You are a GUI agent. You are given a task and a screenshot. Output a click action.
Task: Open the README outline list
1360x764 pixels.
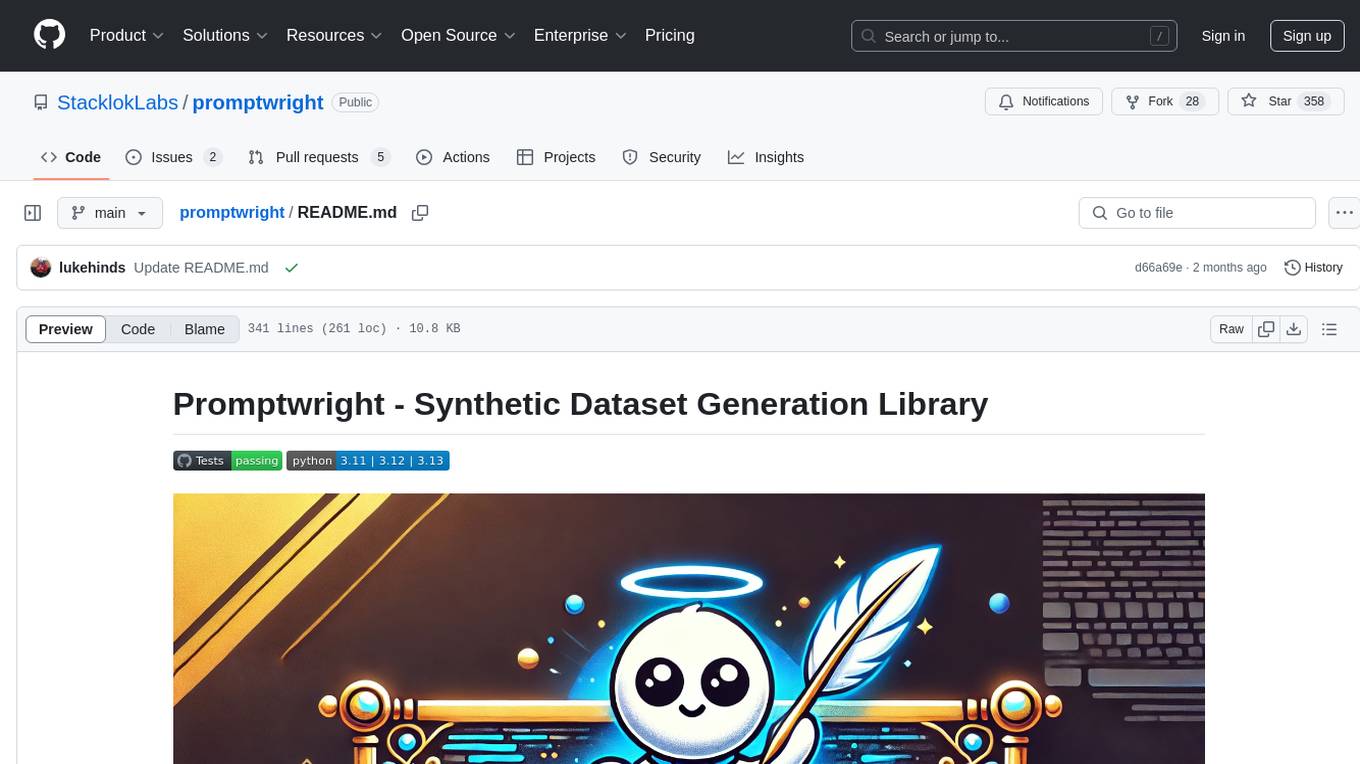click(x=1329, y=329)
